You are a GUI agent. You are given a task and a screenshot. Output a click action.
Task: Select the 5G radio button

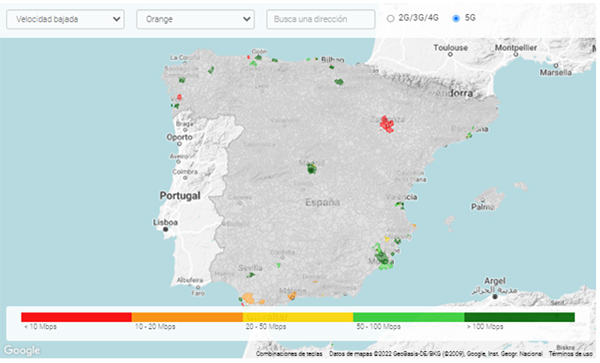point(456,18)
